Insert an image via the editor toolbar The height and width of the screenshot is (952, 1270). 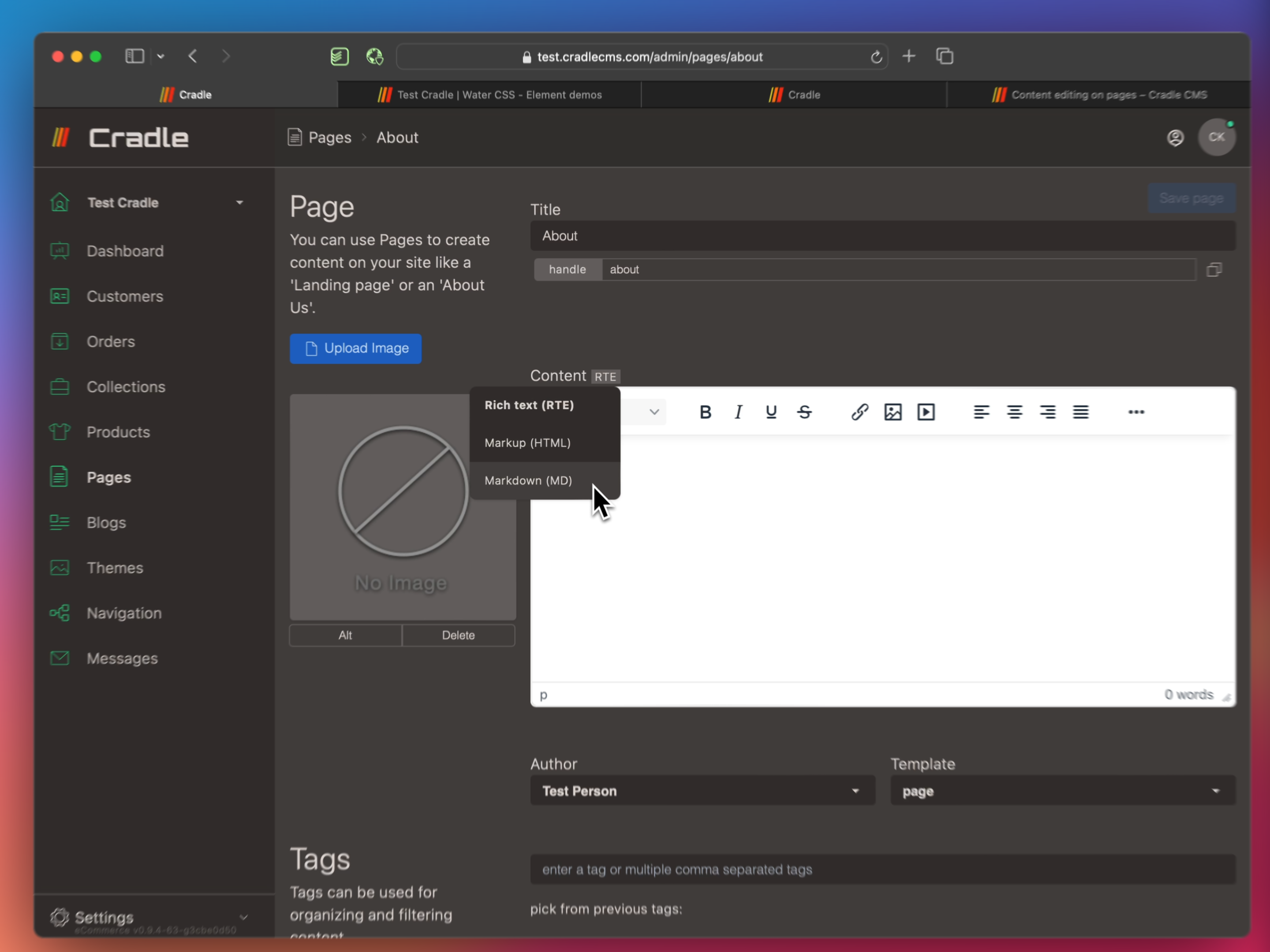click(x=893, y=412)
